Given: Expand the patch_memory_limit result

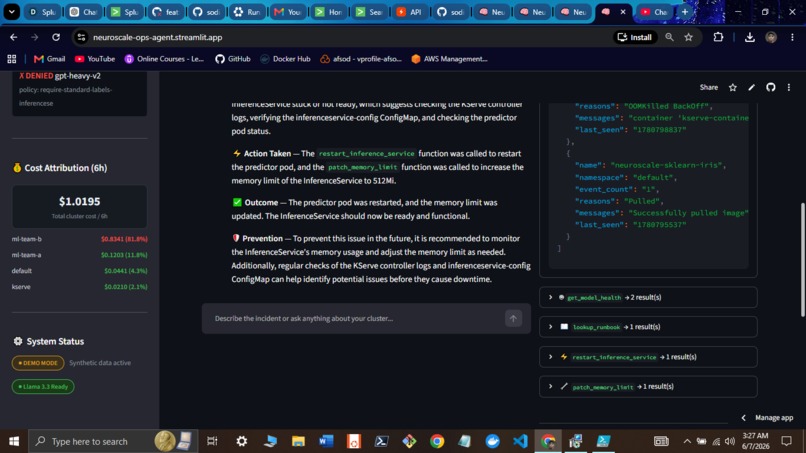Looking at the screenshot, I should pyautogui.click(x=648, y=387).
